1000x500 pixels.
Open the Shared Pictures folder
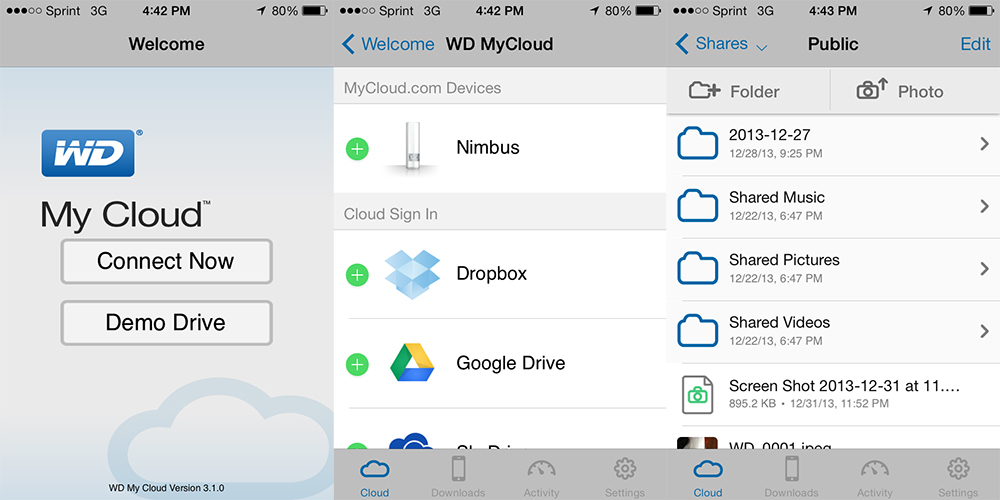pyautogui.click(x=784, y=267)
